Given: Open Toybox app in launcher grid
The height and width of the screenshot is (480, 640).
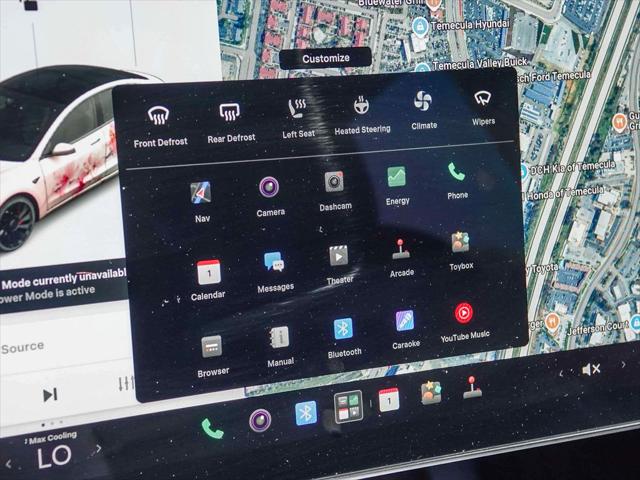Looking at the screenshot, I should click(x=461, y=251).
